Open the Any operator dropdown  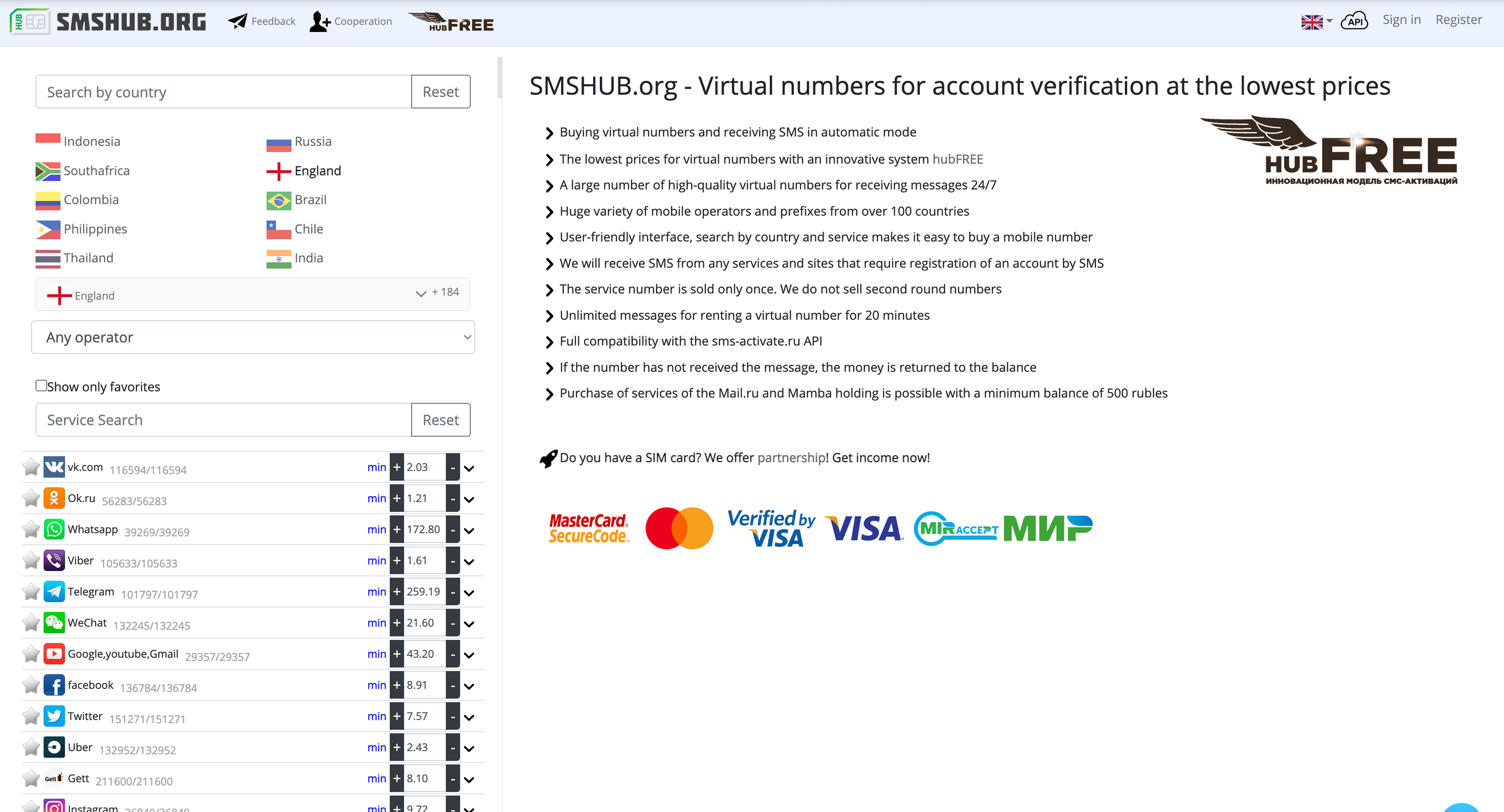tap(253, 337)
